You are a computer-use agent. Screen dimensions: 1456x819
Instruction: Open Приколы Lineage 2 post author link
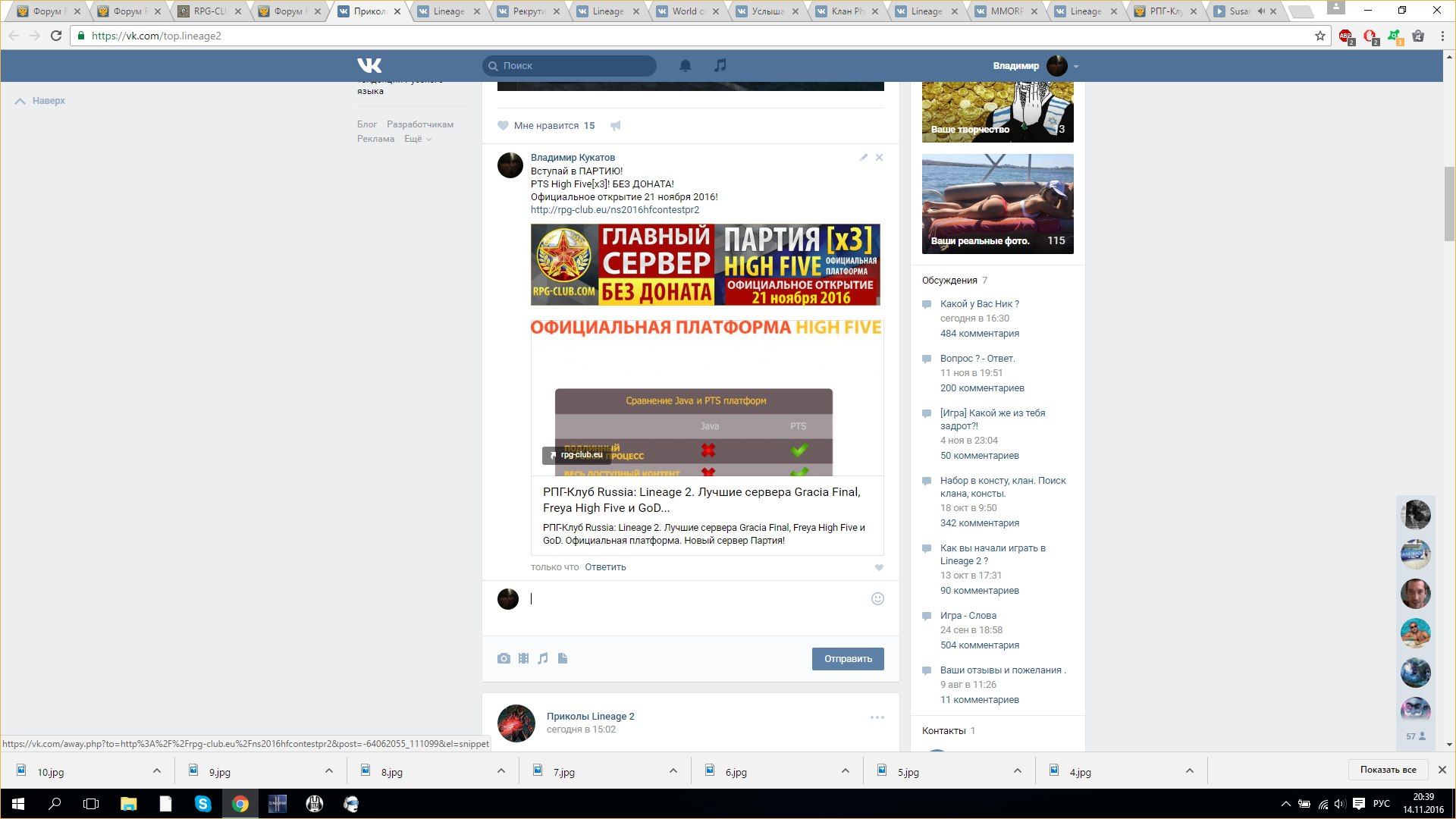pyautogui.click(x=590, y=717)
